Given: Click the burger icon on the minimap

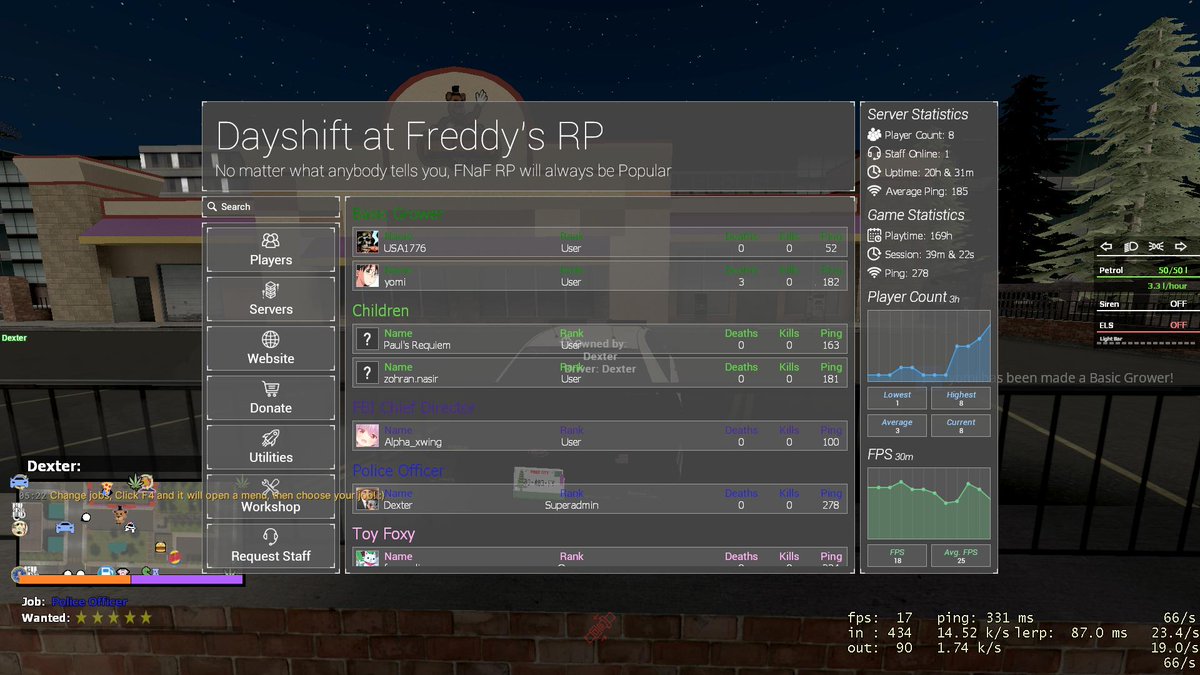Looking at the screenshot, I should 159,547.
